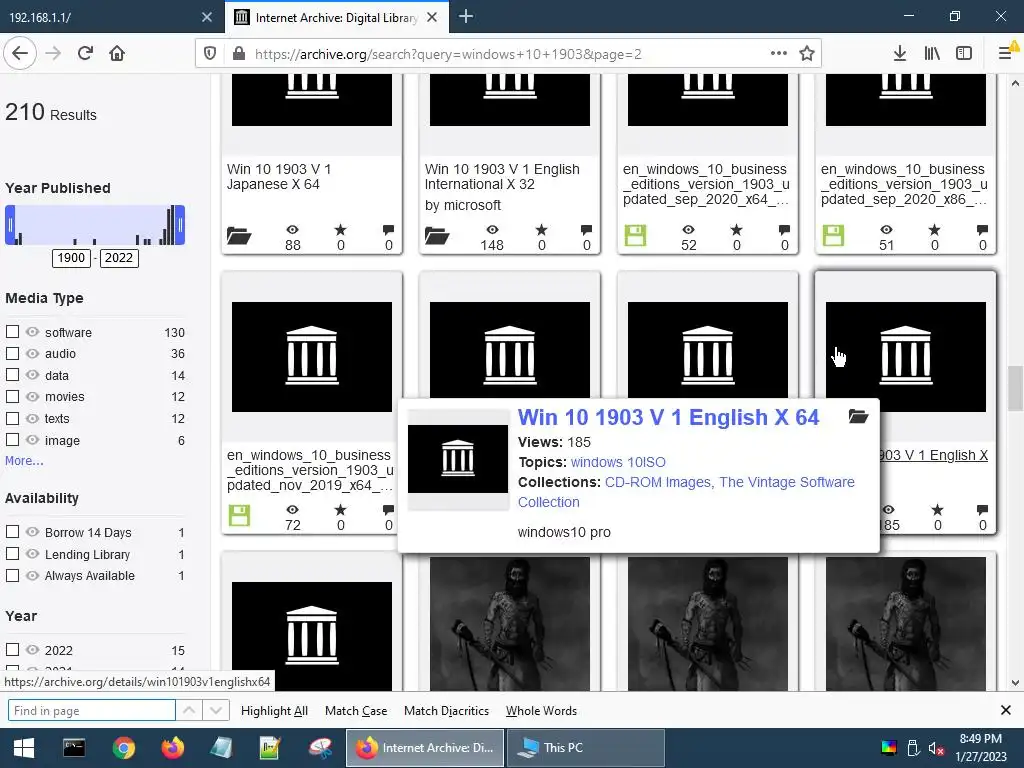This screenshot has height=768, width=1024.
Task: Click the address bar URL
Action: 448,54
